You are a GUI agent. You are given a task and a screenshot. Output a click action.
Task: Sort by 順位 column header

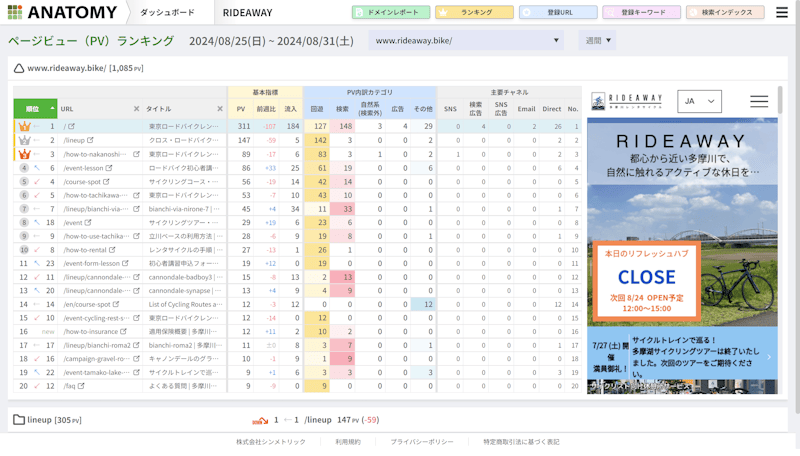[35, 109]
